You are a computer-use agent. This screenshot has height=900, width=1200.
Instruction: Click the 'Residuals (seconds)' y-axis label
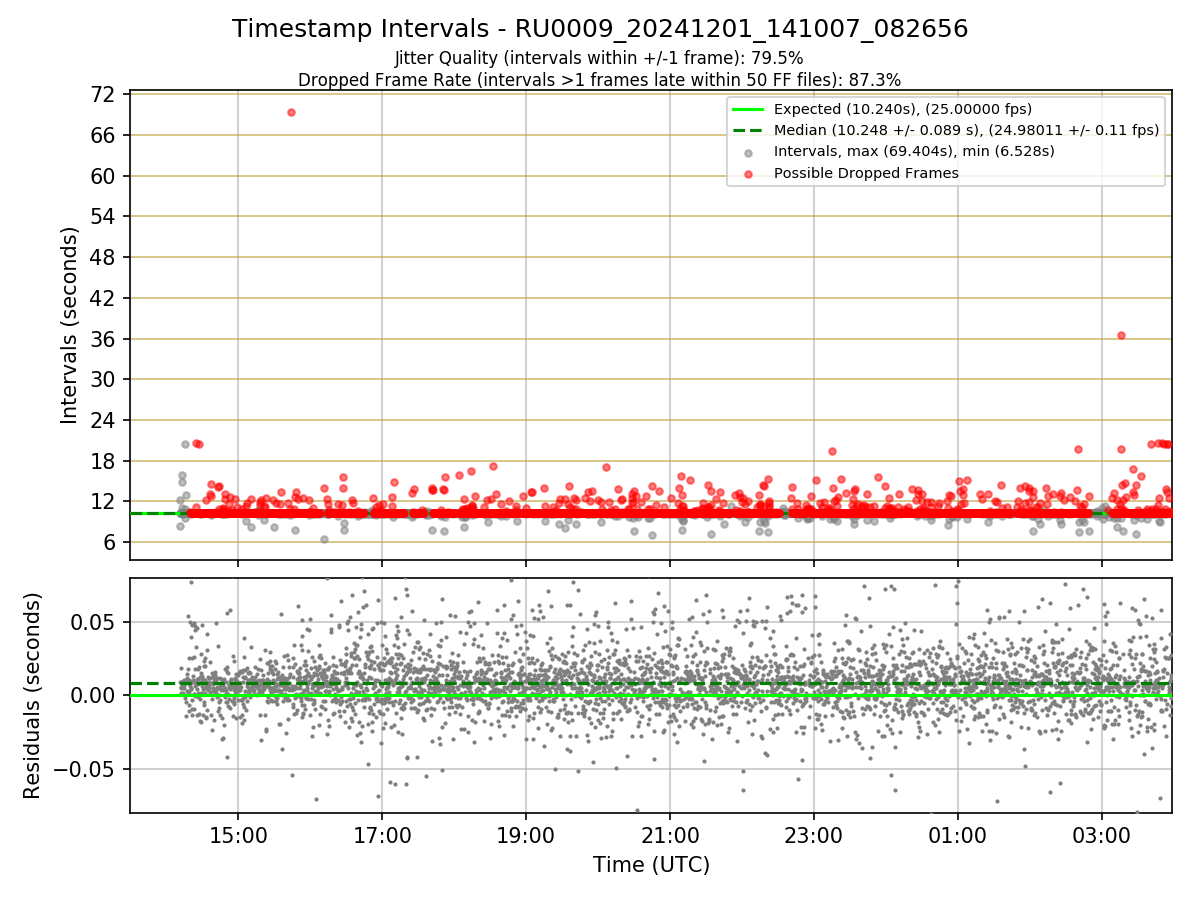(x=32, y=695)
